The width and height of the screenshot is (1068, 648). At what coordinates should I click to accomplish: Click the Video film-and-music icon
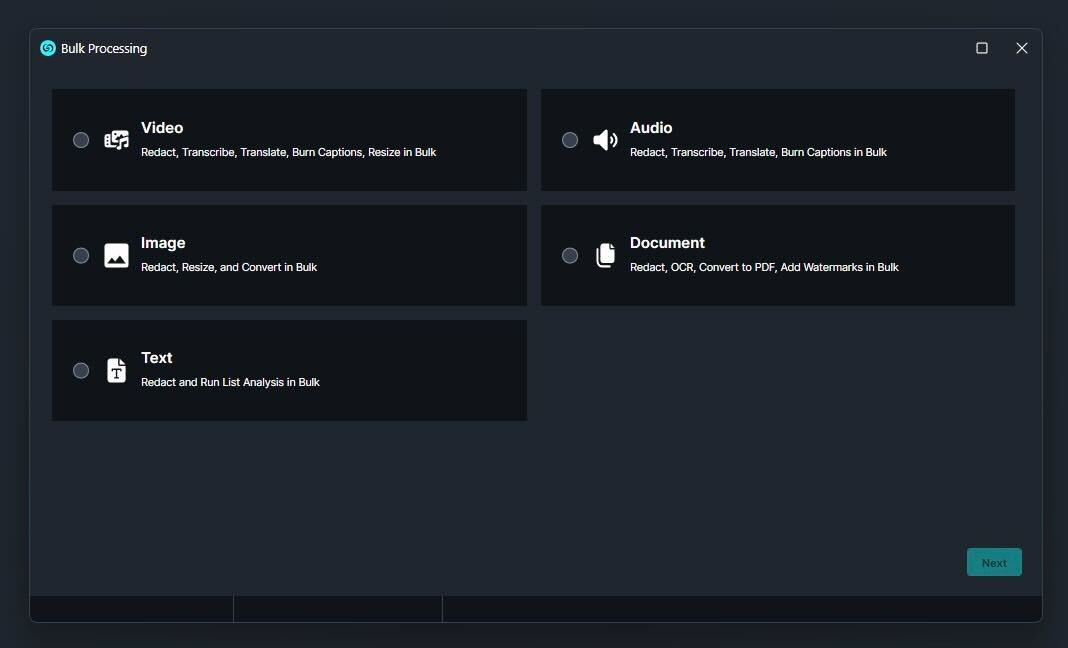tap(117, 140)
